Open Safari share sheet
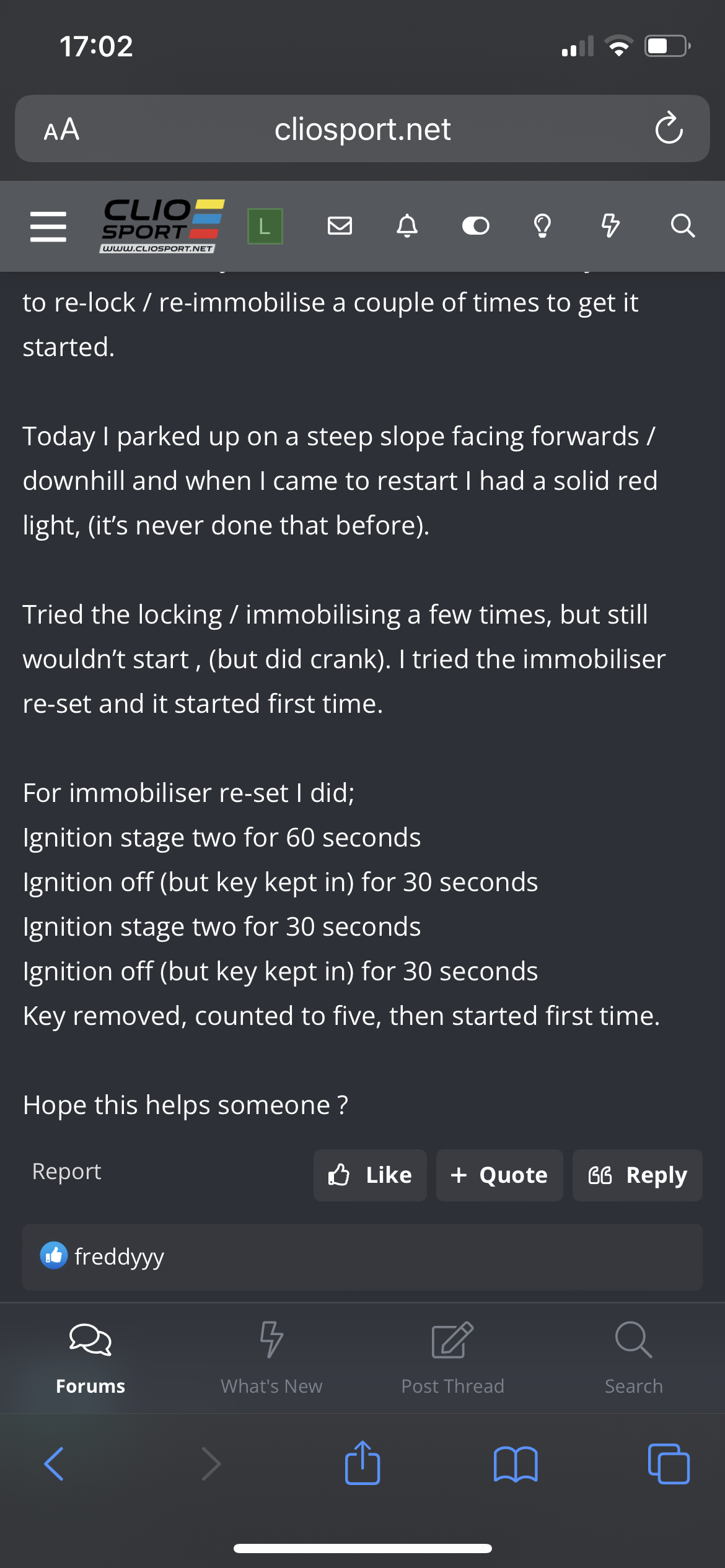This screenshot has width=725, height=1568. (x=362, y=1463)
